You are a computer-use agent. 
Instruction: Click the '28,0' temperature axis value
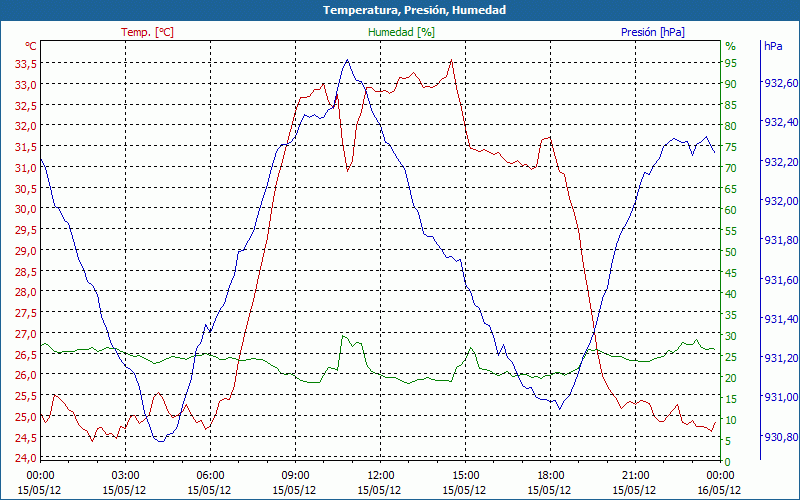click(x=26, y=292)
